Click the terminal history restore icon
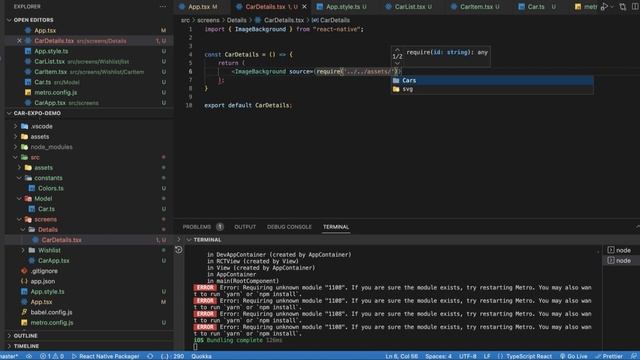Screen dimensions: 640x360 [x=179, y=250]
